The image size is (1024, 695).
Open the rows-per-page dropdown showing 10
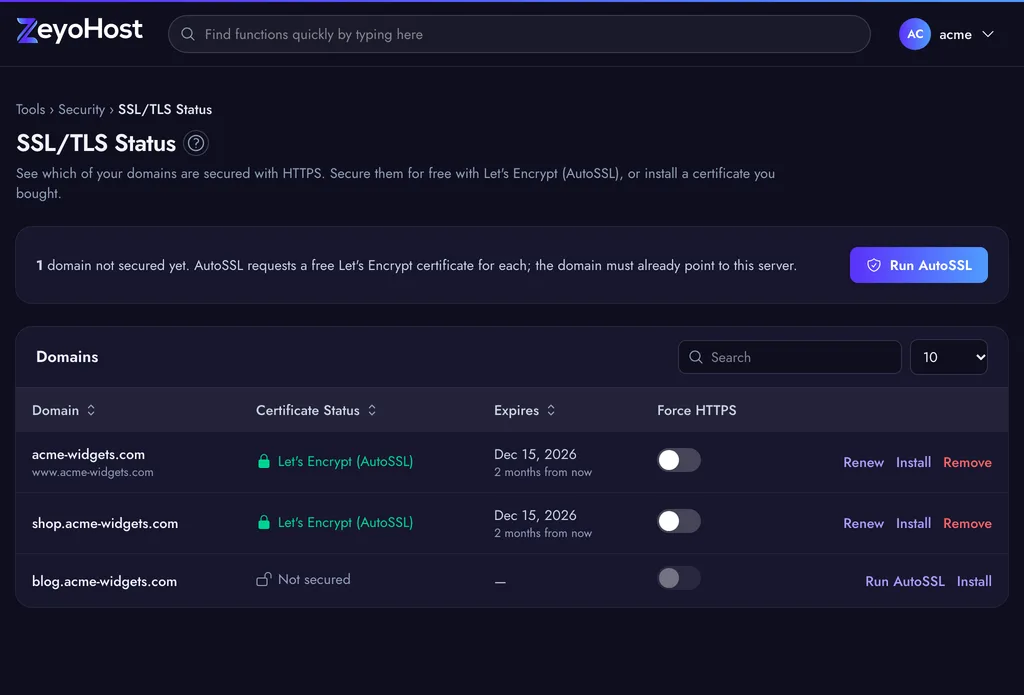[x=948, y=357]
